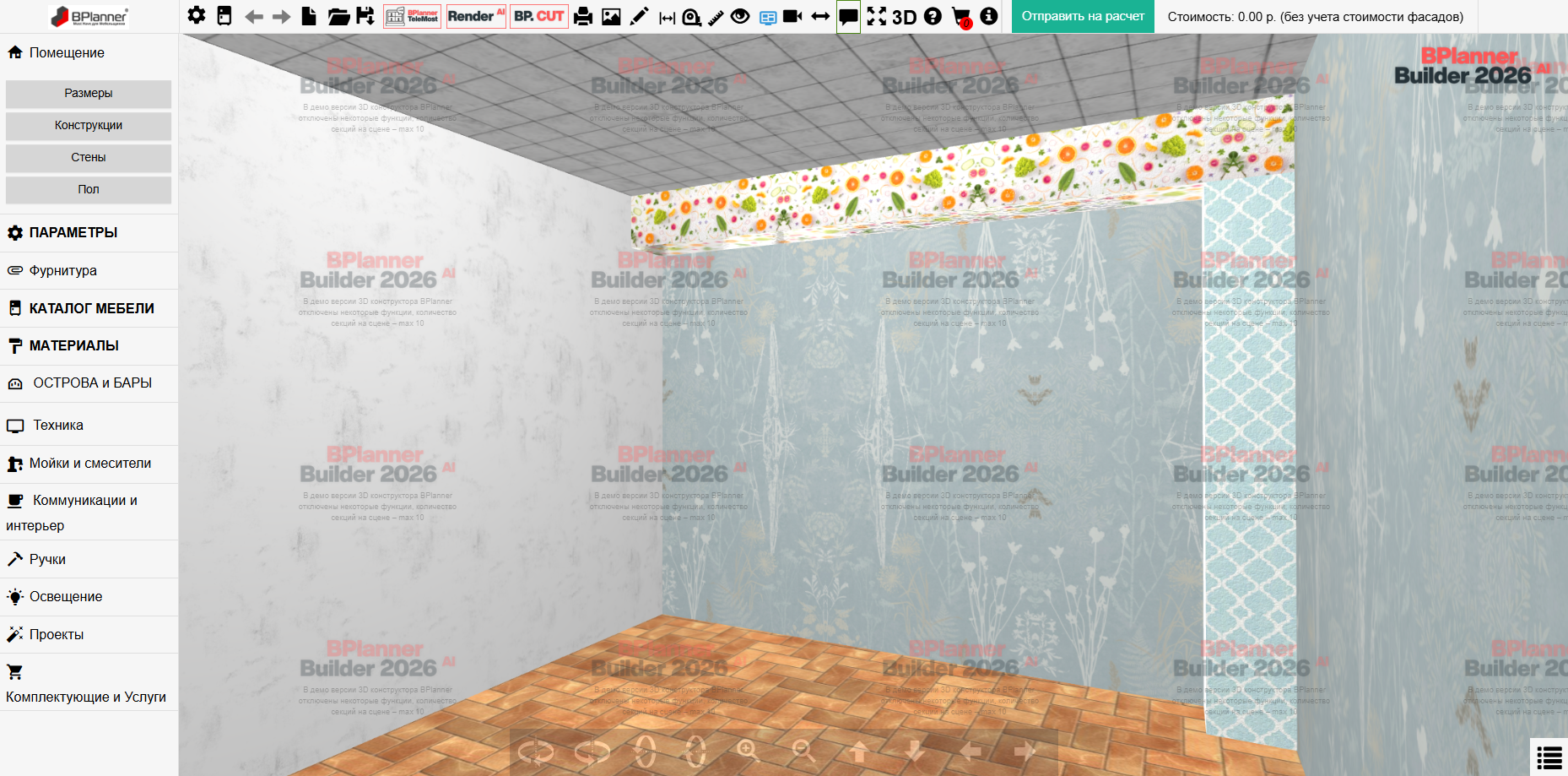Pan the view right with the right arrow
1568x776 pixels.
pos(1025,751)
